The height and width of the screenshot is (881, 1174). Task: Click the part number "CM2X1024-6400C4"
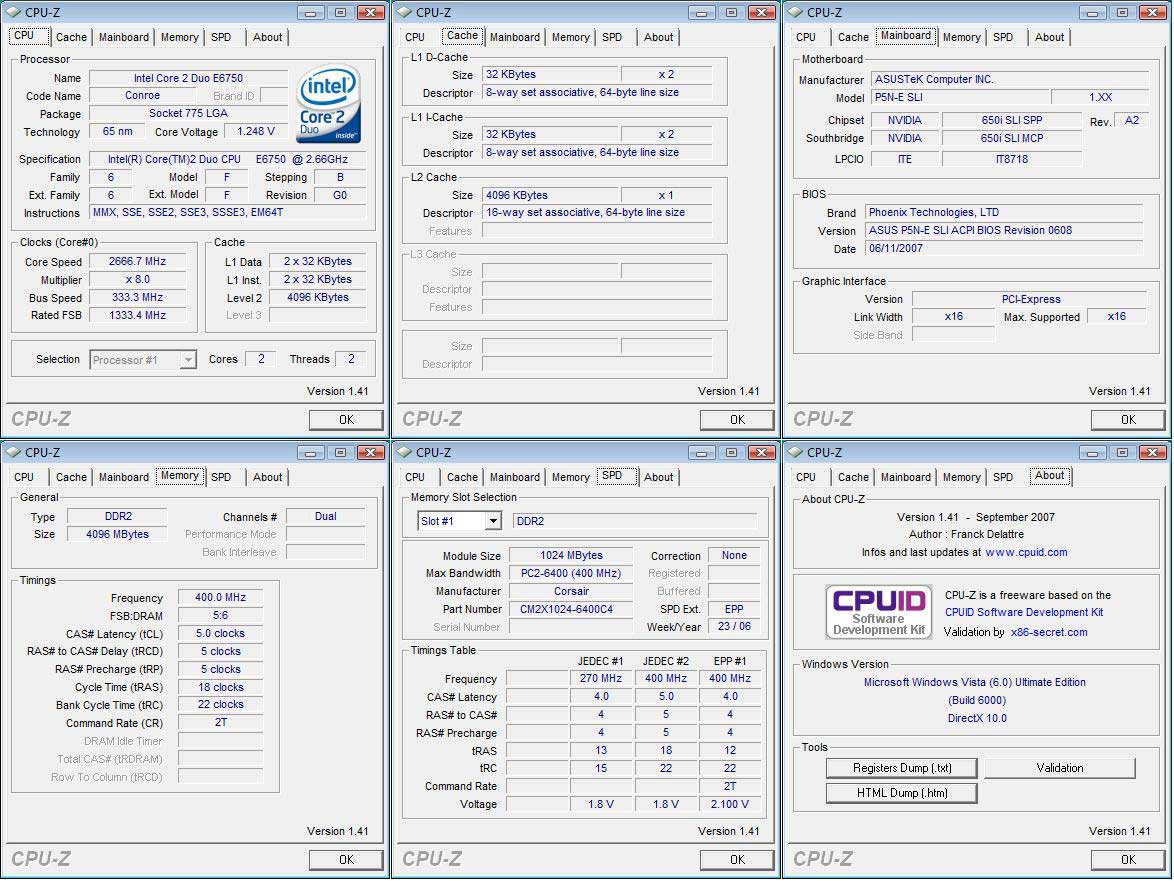571,609
